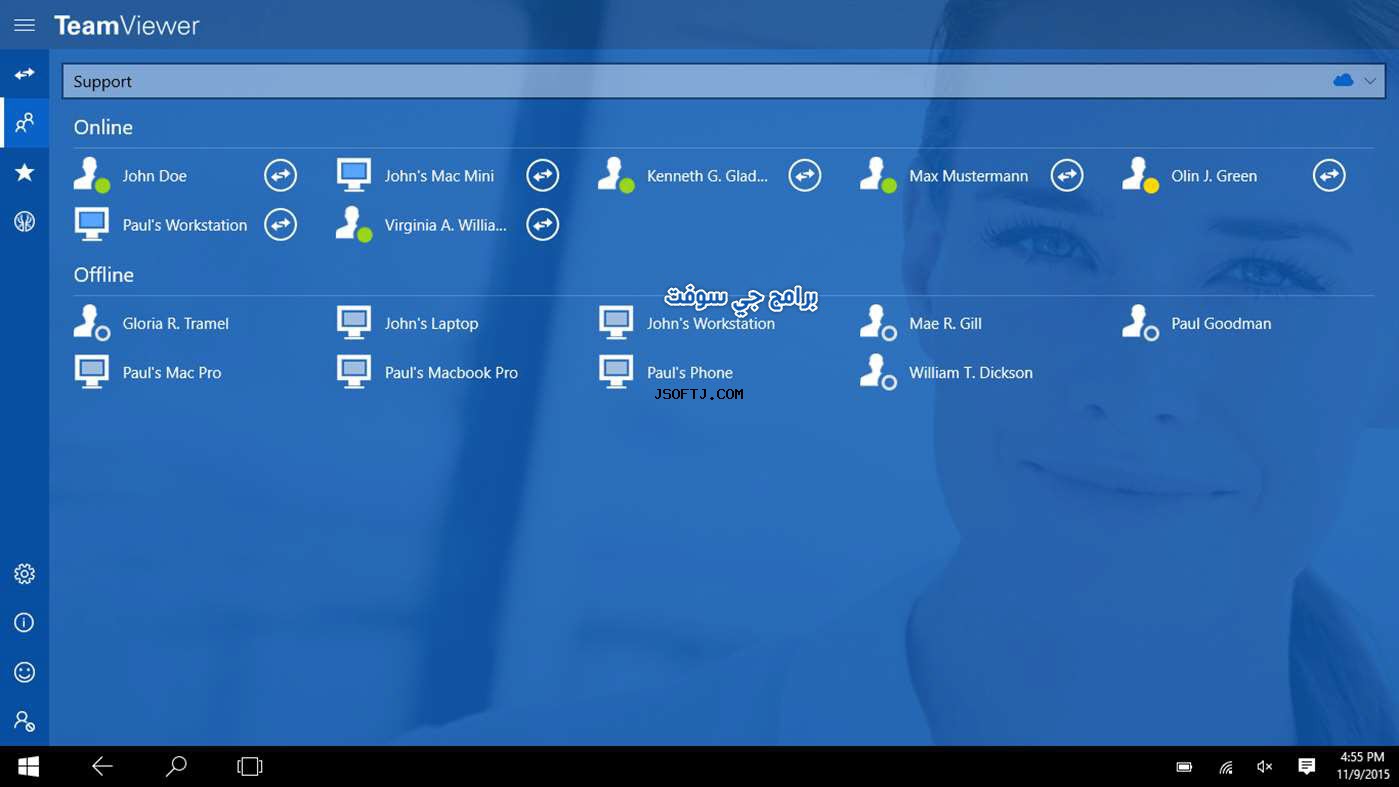
Task: Click the taskbar back arrow
Action: pos(102,766)
